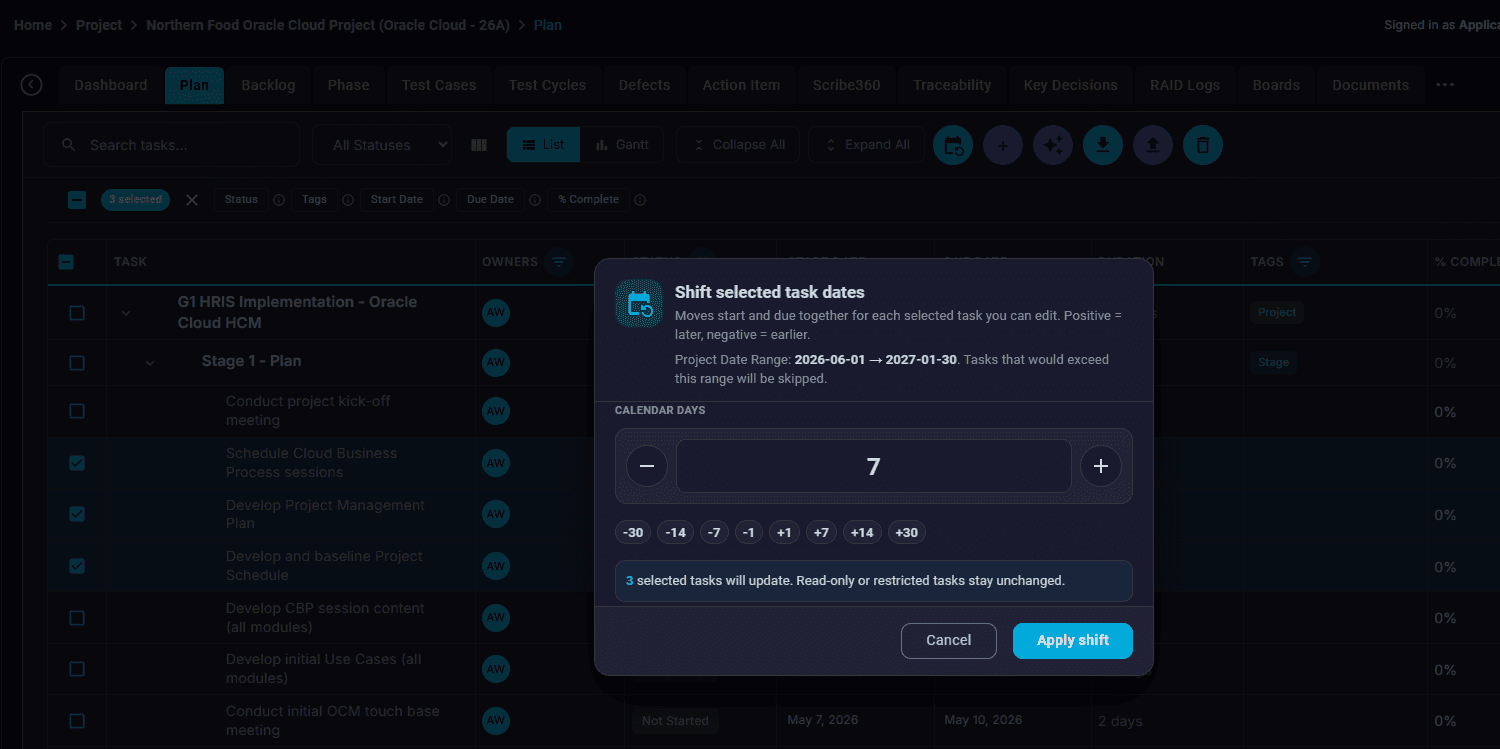Click the Apply shift button

(x=1073, y=641)
